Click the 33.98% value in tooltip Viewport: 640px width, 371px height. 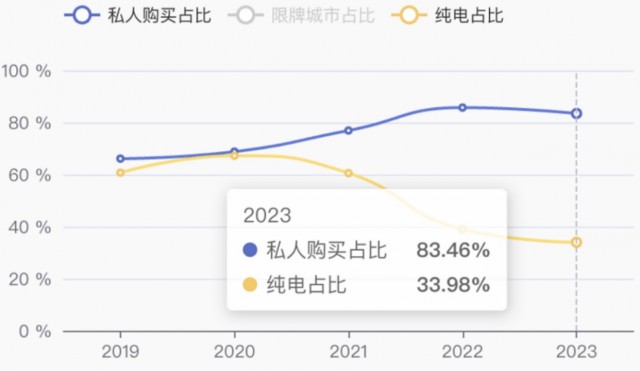453,284
